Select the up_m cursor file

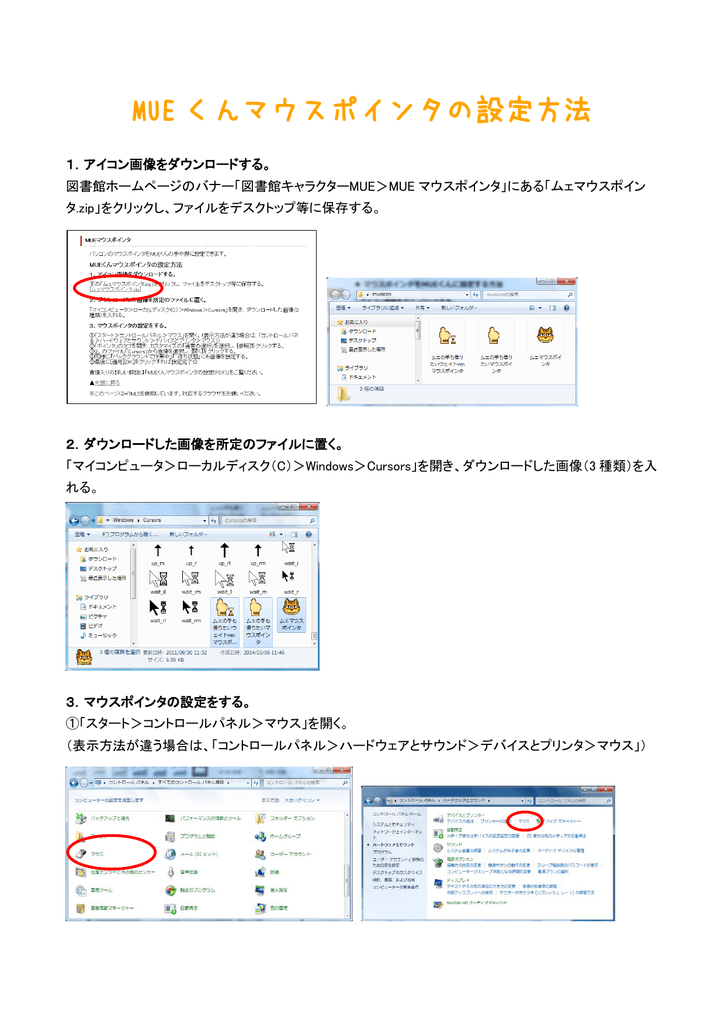[x=158, y=554]
